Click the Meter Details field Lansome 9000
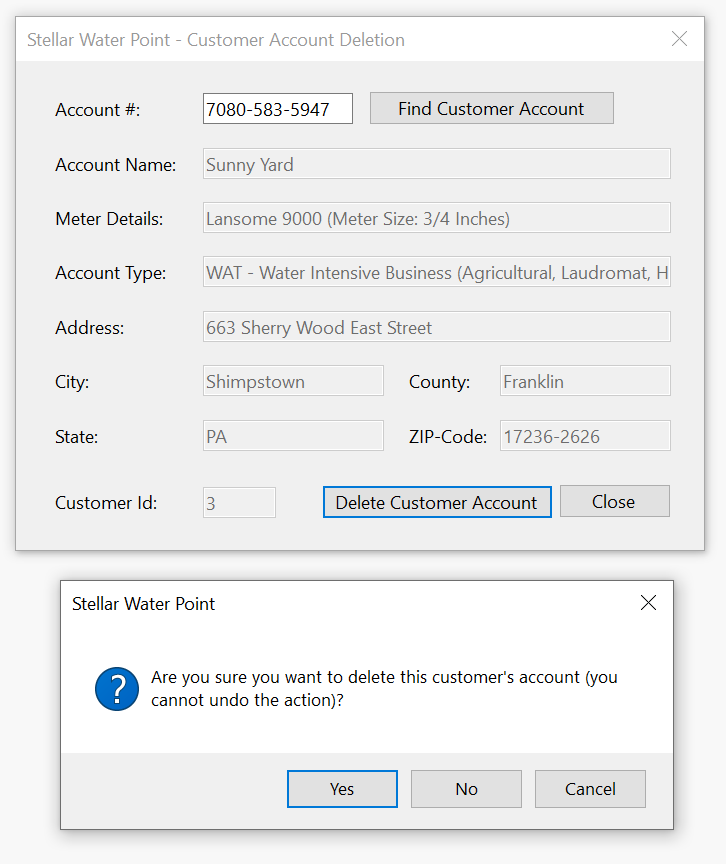Viewport: 726px width, 864px height. [x=436, y=218]
